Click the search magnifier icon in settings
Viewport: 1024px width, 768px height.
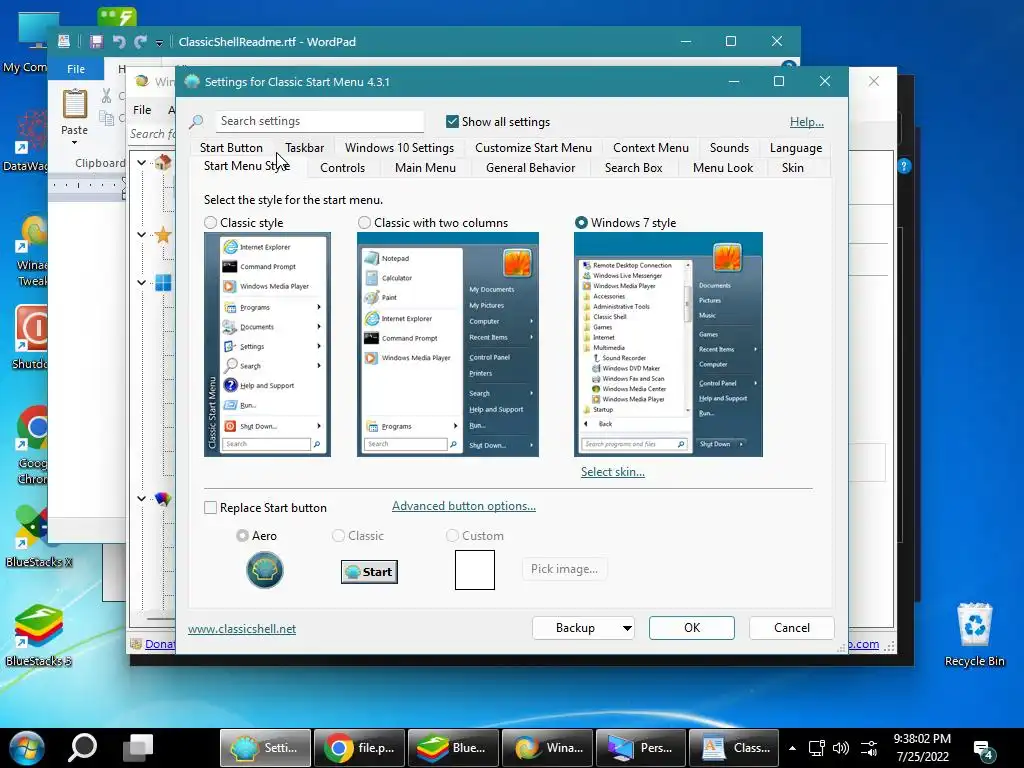[196, 121]
